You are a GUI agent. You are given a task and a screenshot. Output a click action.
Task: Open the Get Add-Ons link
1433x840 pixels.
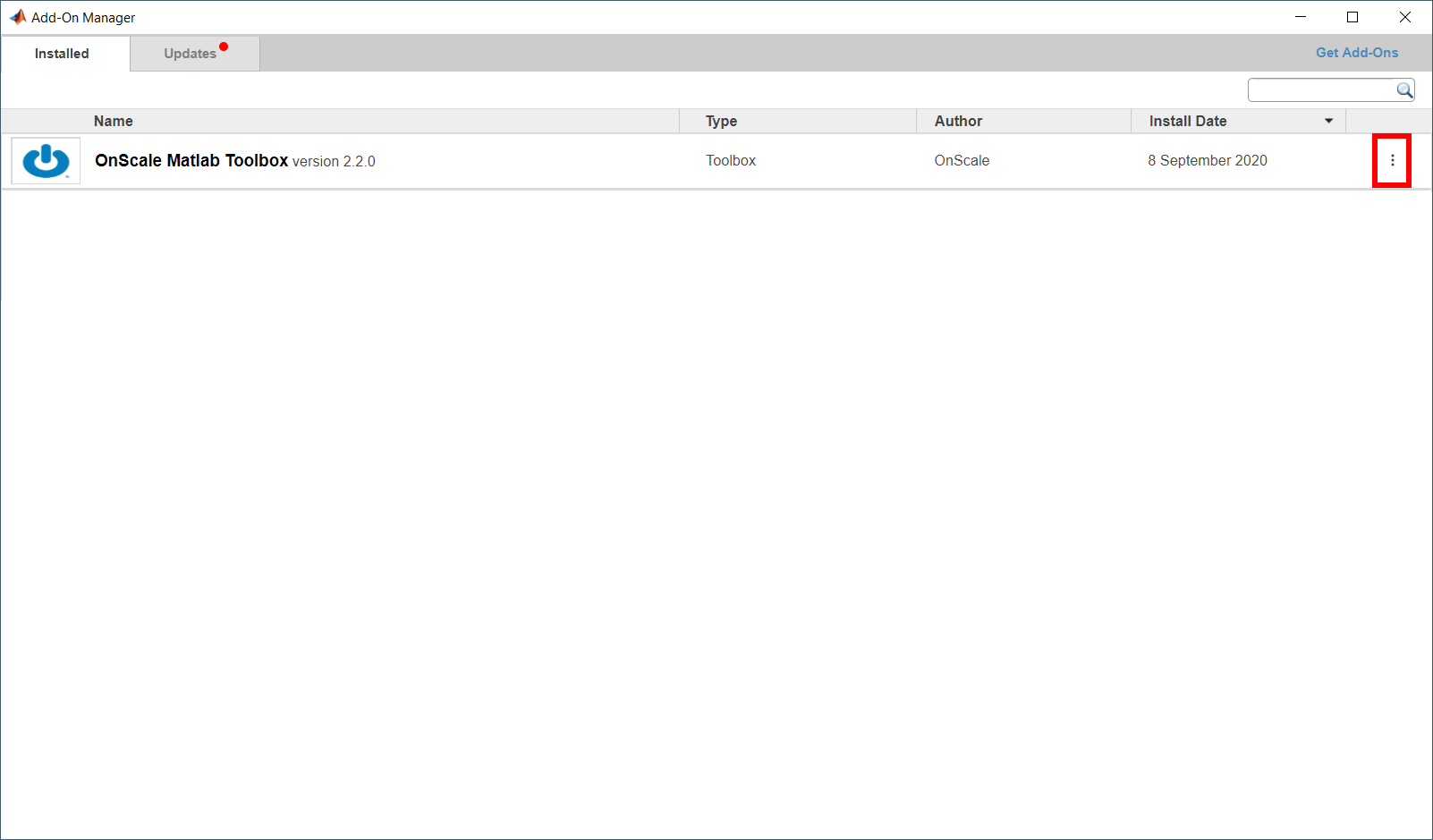(1357, 53)
